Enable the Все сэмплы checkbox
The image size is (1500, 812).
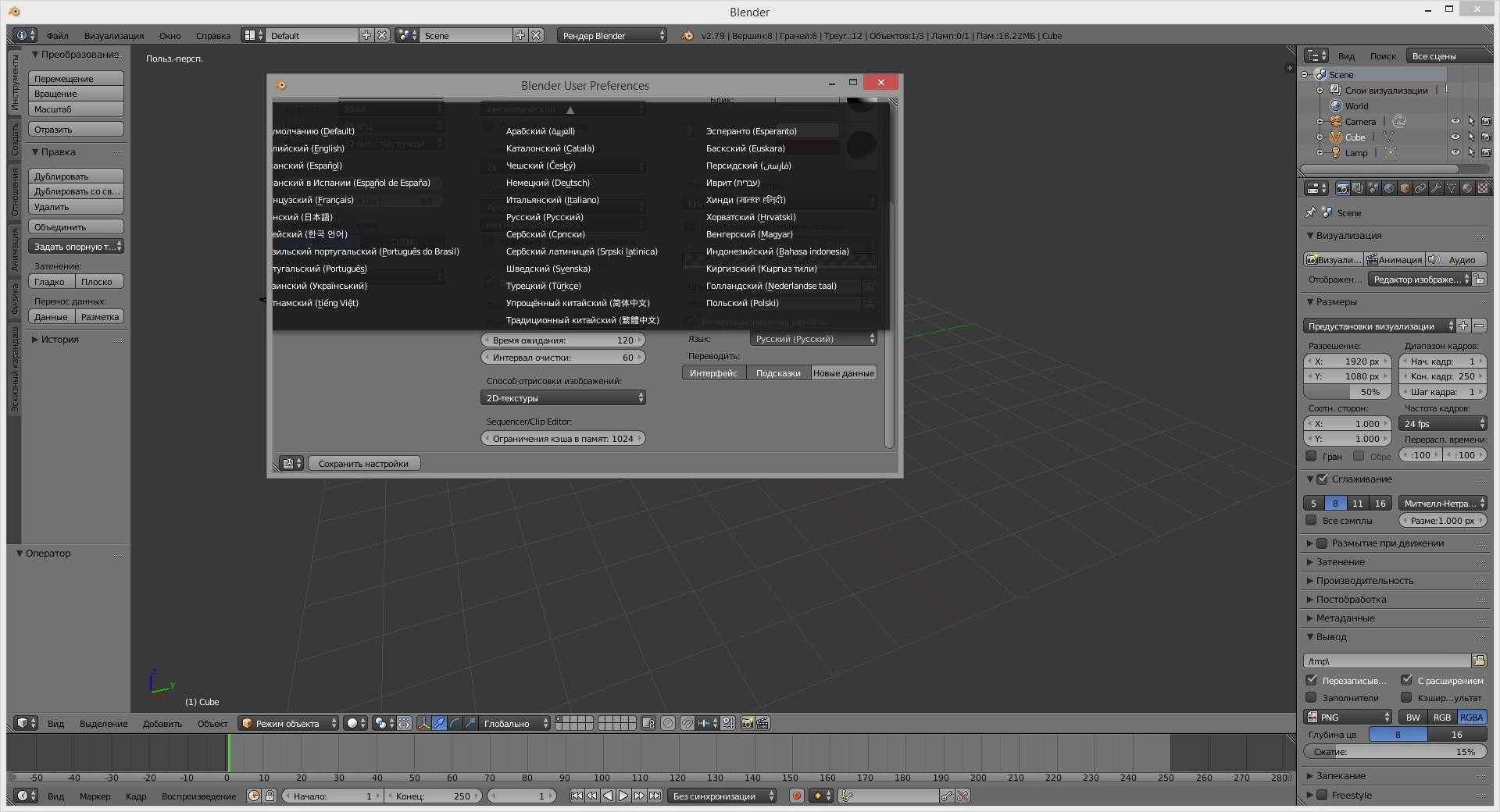tap(1311, 520)
